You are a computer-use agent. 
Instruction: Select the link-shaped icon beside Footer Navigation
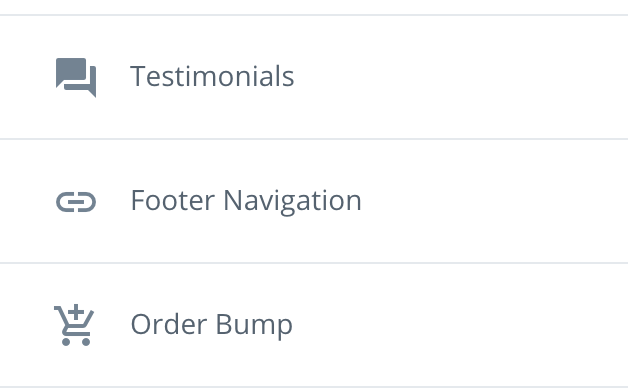click(x=76, y=201)
